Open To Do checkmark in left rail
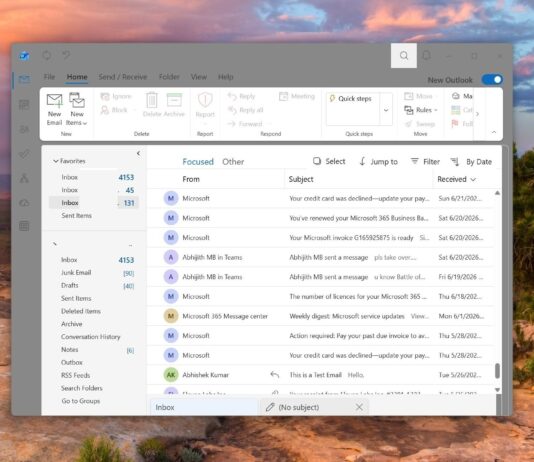This screenshot has height=462, width=534. pos(24,154)
